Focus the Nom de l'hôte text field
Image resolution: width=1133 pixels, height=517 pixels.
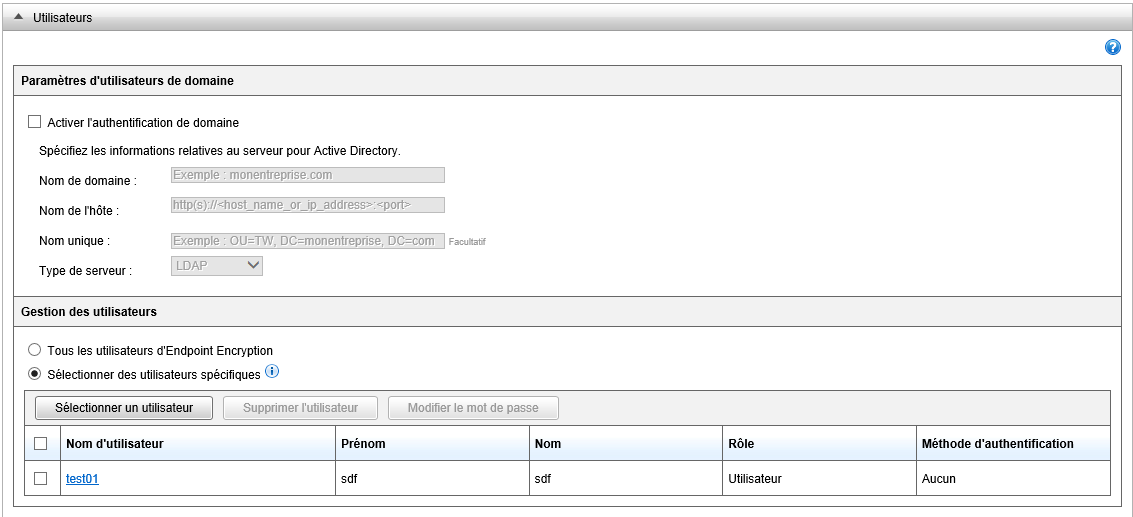(307, 205)
